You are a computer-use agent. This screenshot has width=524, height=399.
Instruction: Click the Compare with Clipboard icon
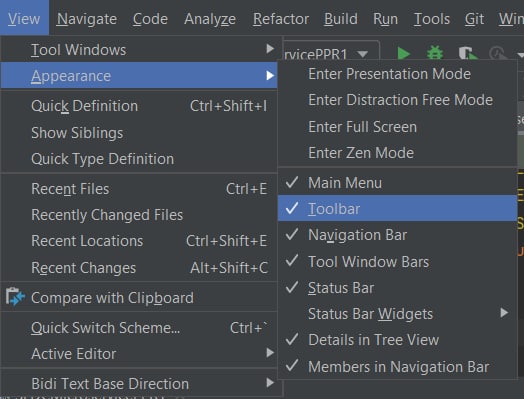point(15,297)
